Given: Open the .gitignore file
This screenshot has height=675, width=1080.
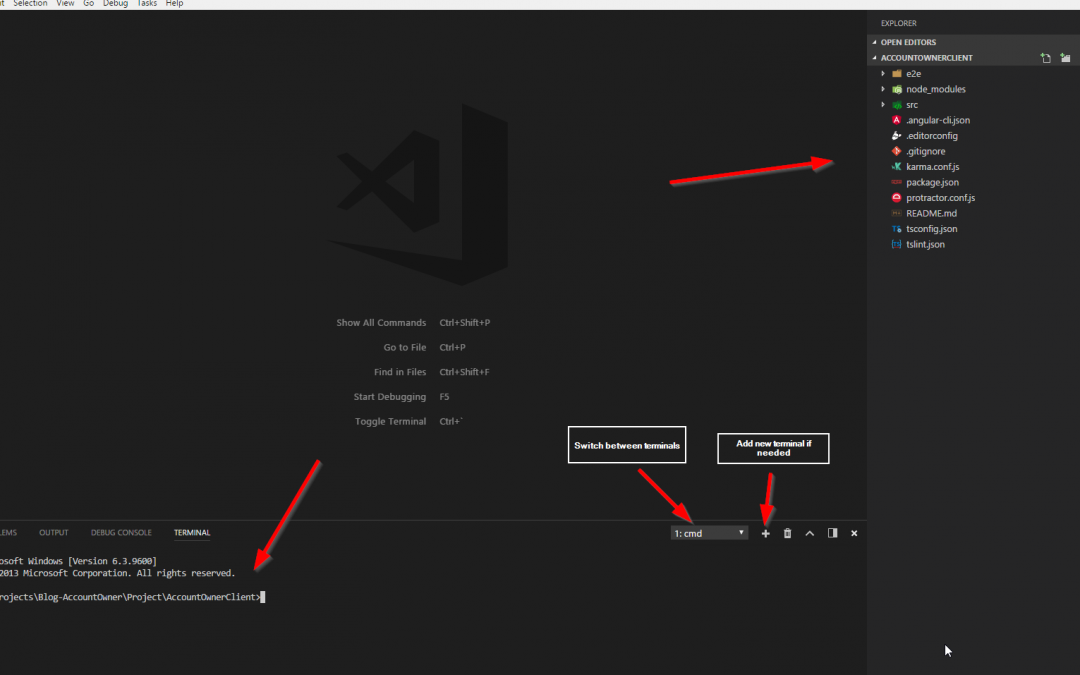Looking at the screenshot, I should pyautogui.click(x=925, y=151).
